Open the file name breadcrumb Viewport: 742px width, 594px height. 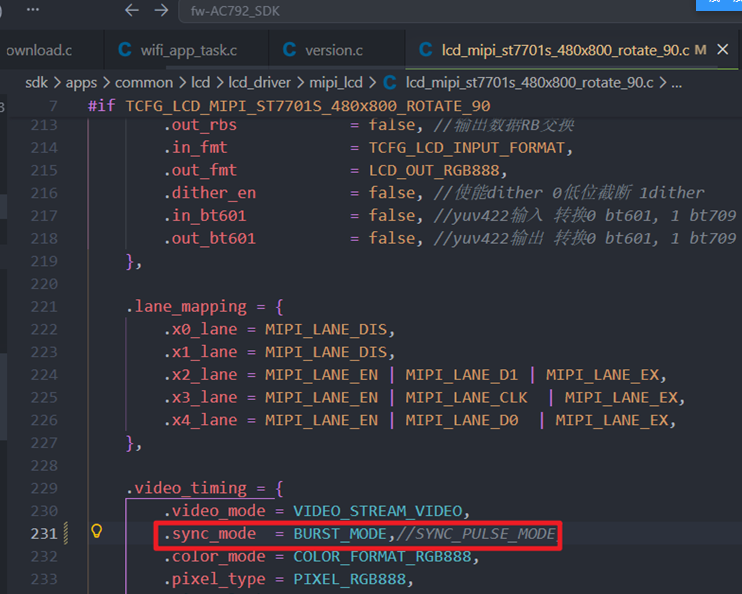click(529, 83)
